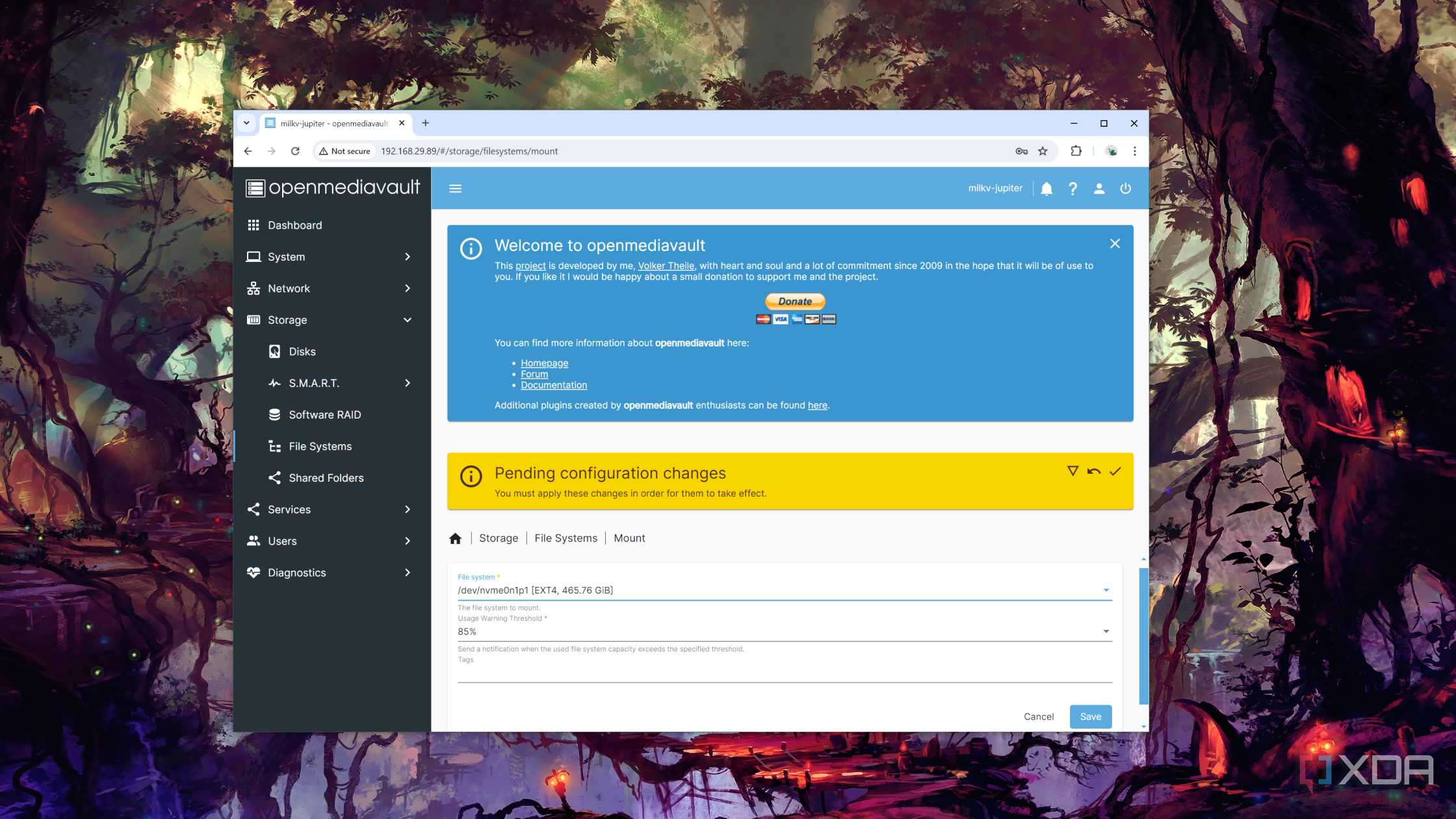Open the Homepage link
Image resolution: width=1456 pixels, height=819 pixels.
coord(544,363)
